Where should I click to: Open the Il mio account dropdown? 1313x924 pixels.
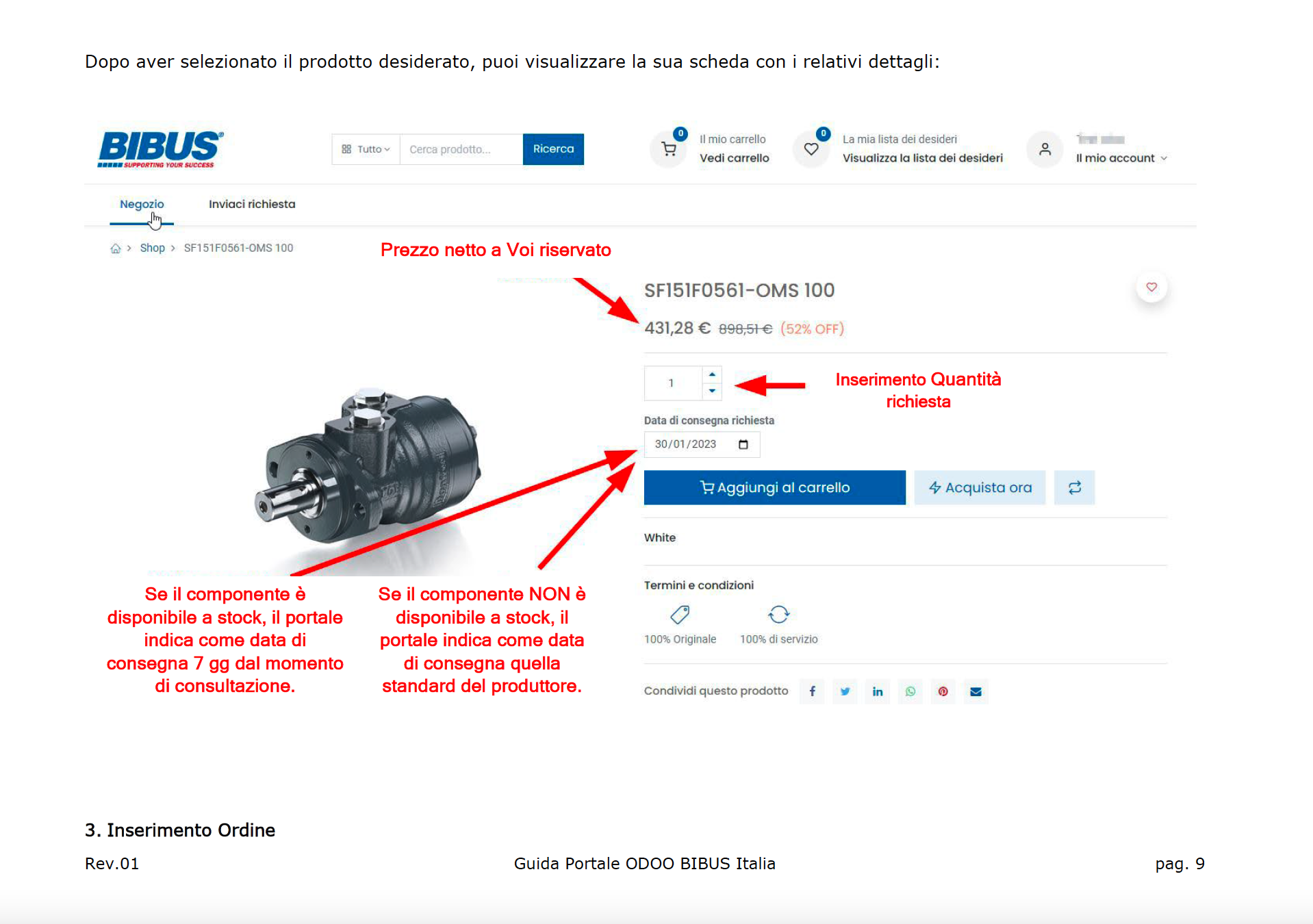click(1121, 158)
